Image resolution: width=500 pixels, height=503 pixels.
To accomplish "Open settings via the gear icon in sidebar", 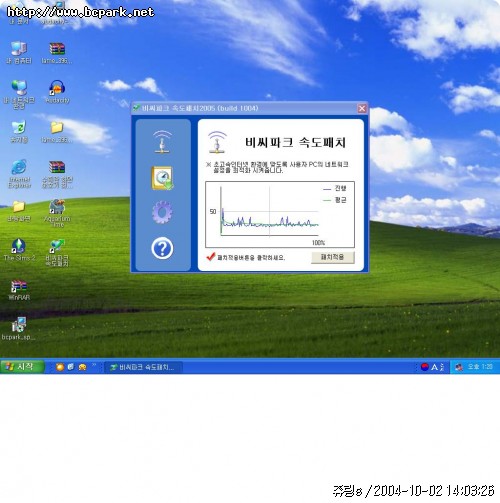I will (x=162, y=212).
